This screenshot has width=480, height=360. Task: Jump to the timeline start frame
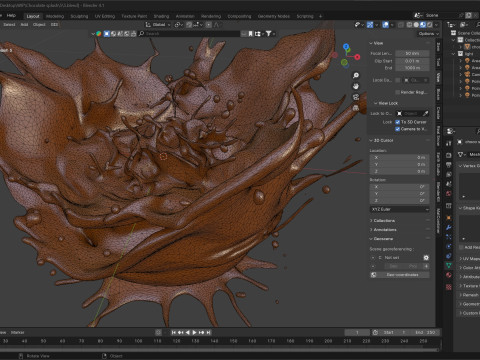(173, 332)
